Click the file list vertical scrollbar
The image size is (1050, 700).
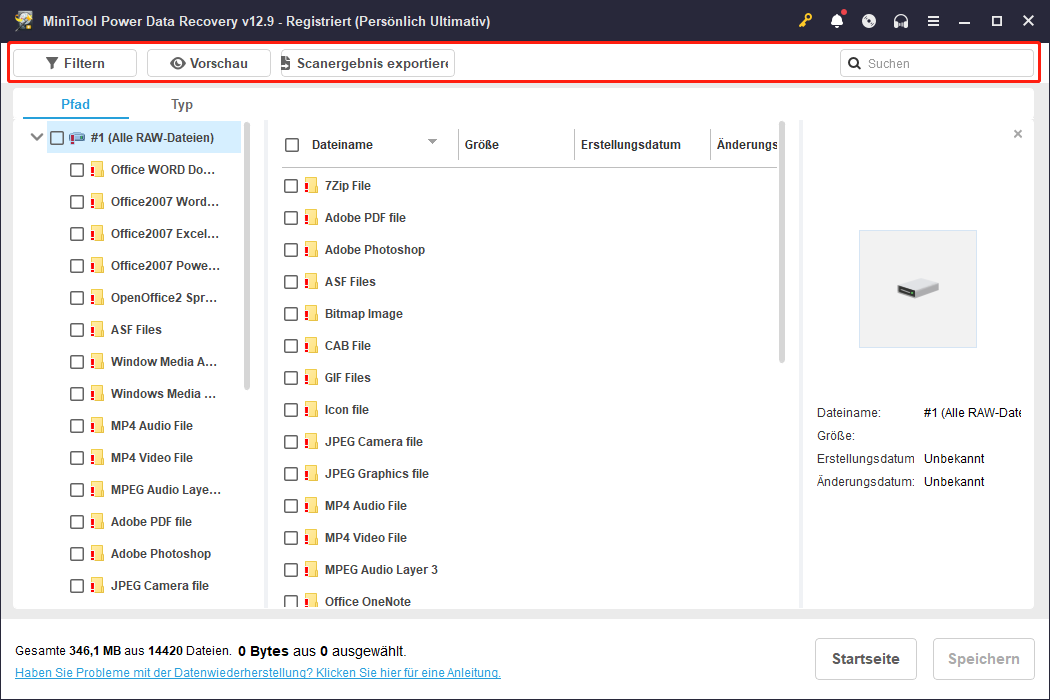(781, 242)
